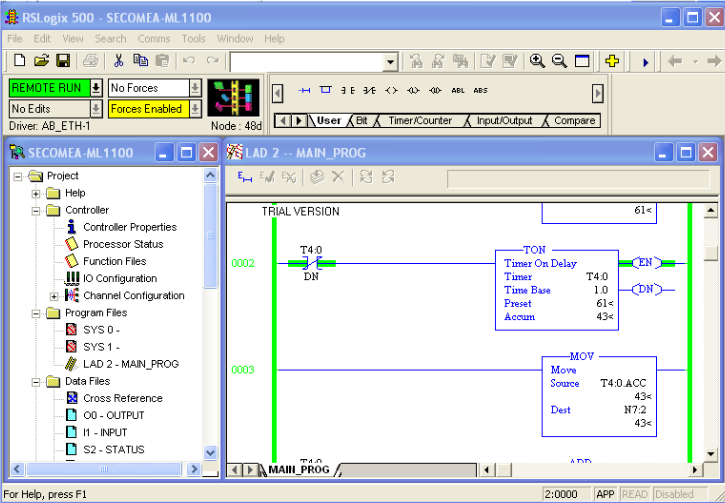
Task: Open Controller Properties in project tree
Action: [130, 227]
